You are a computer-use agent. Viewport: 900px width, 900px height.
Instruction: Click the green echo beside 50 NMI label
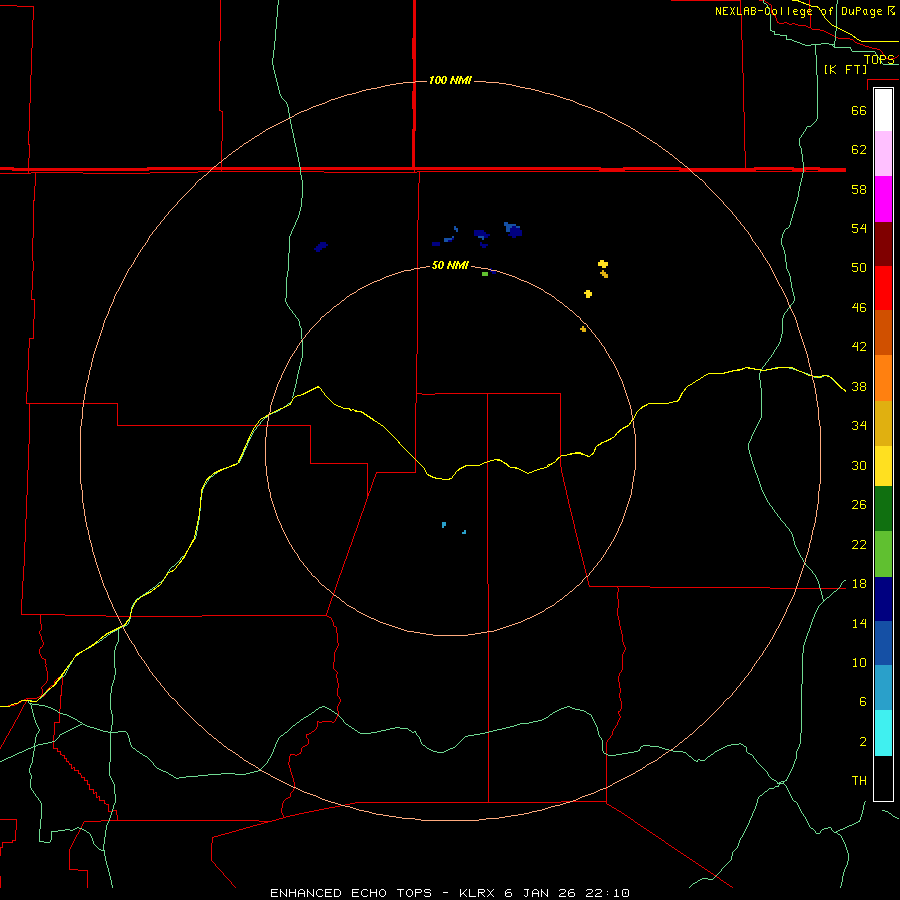(485, 274)
